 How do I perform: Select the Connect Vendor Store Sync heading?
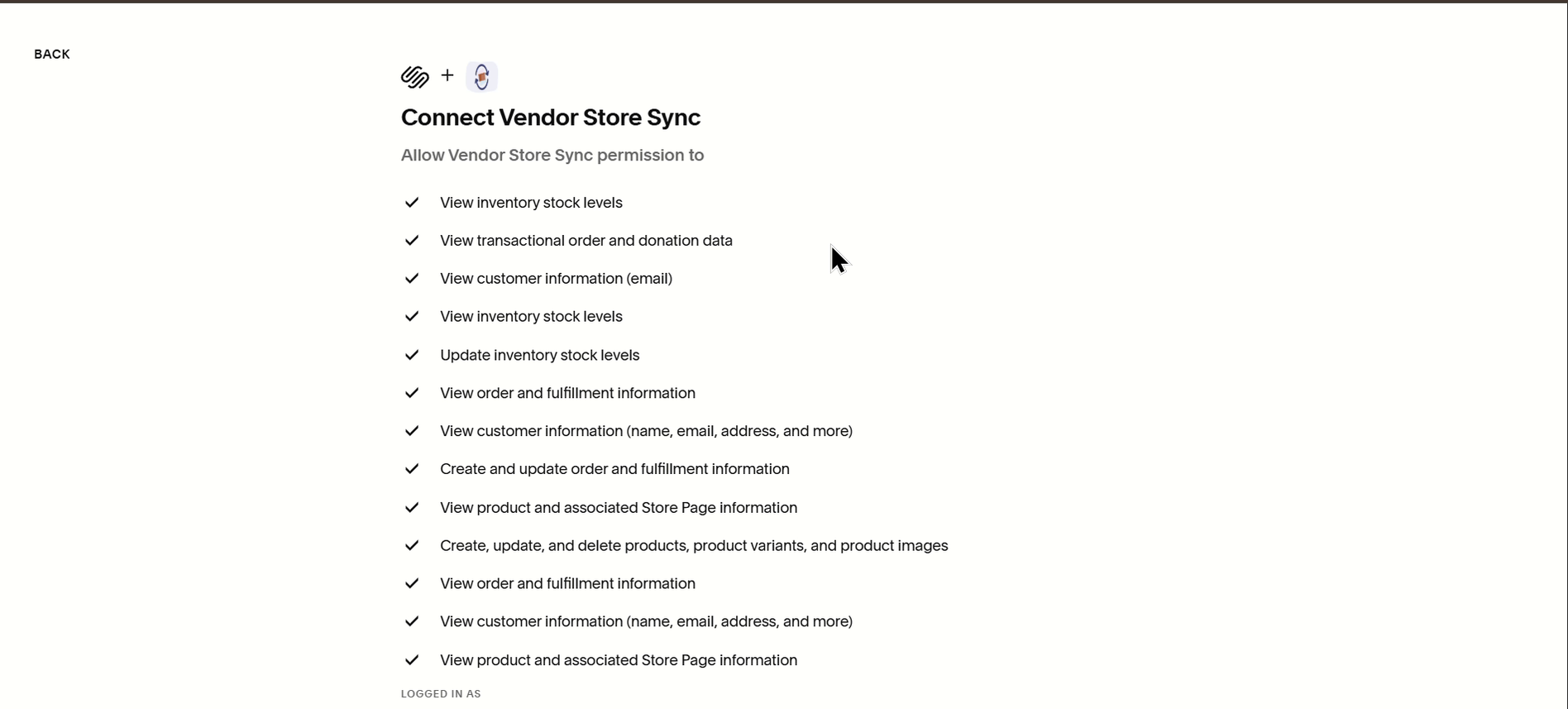551,117
